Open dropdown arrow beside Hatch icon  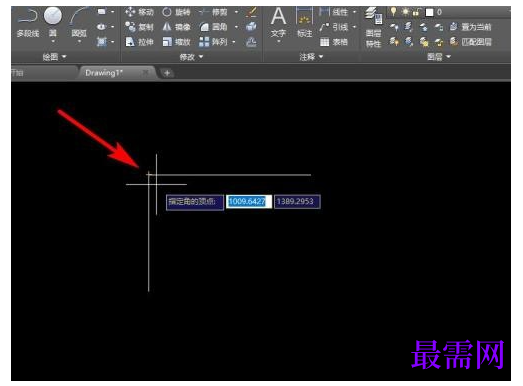[x=112, y=42]
